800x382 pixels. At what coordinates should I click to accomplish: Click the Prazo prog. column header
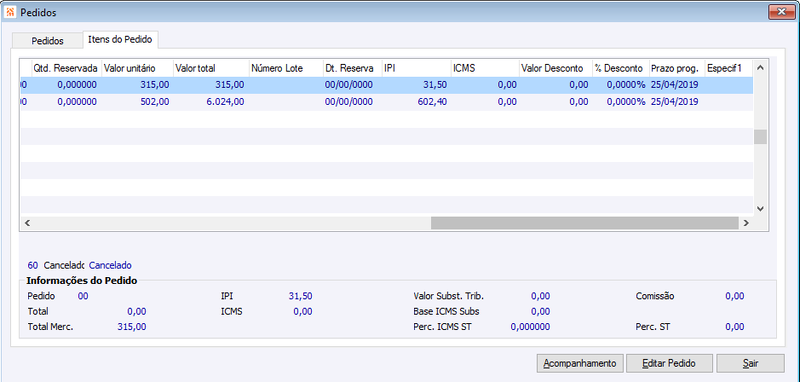click(x=676, y=68)
